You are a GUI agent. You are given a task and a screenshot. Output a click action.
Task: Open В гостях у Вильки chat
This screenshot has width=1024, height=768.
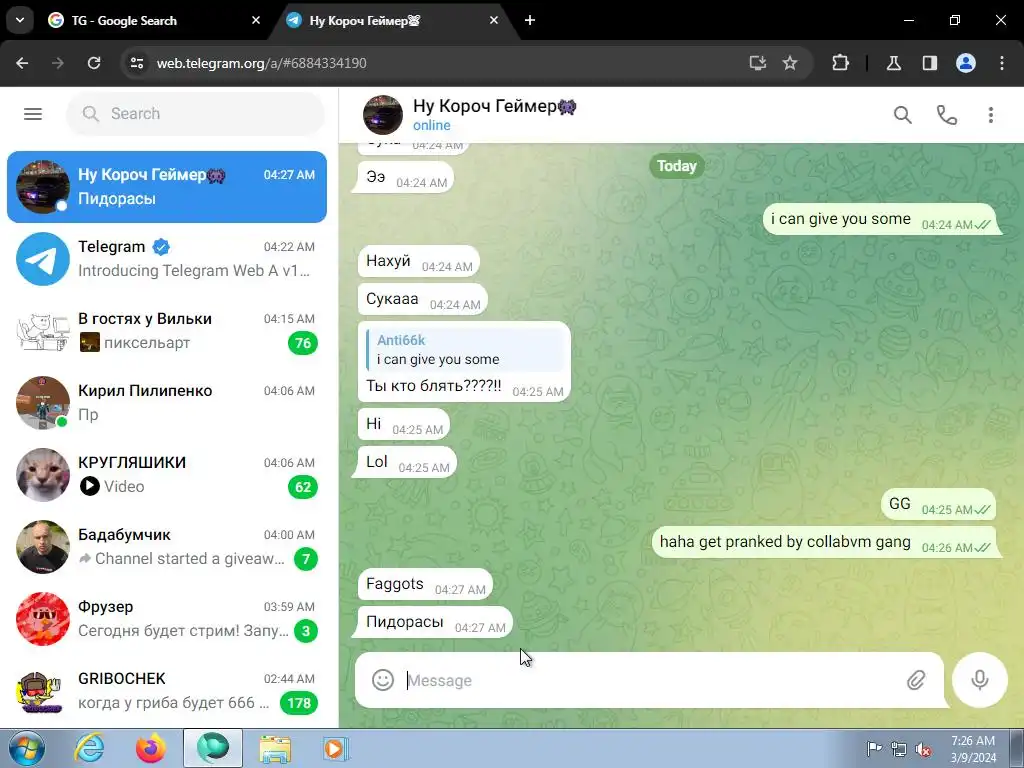pos(167,331)
